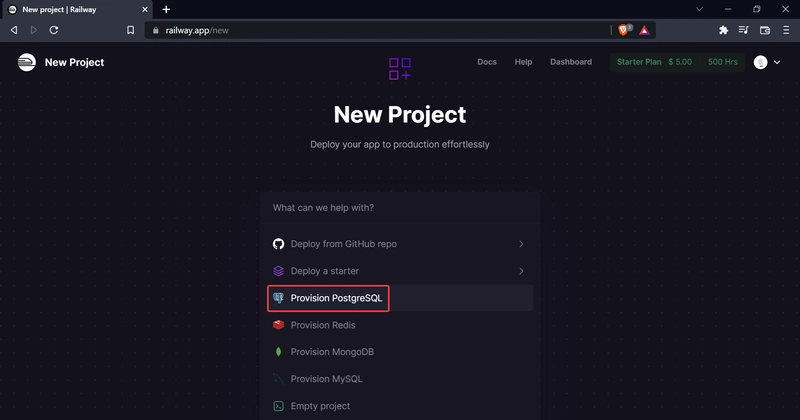Choose Provision MySQL
Image resolution: width=800 pixels, height=420 pixels.
click(x=400, y=379)
